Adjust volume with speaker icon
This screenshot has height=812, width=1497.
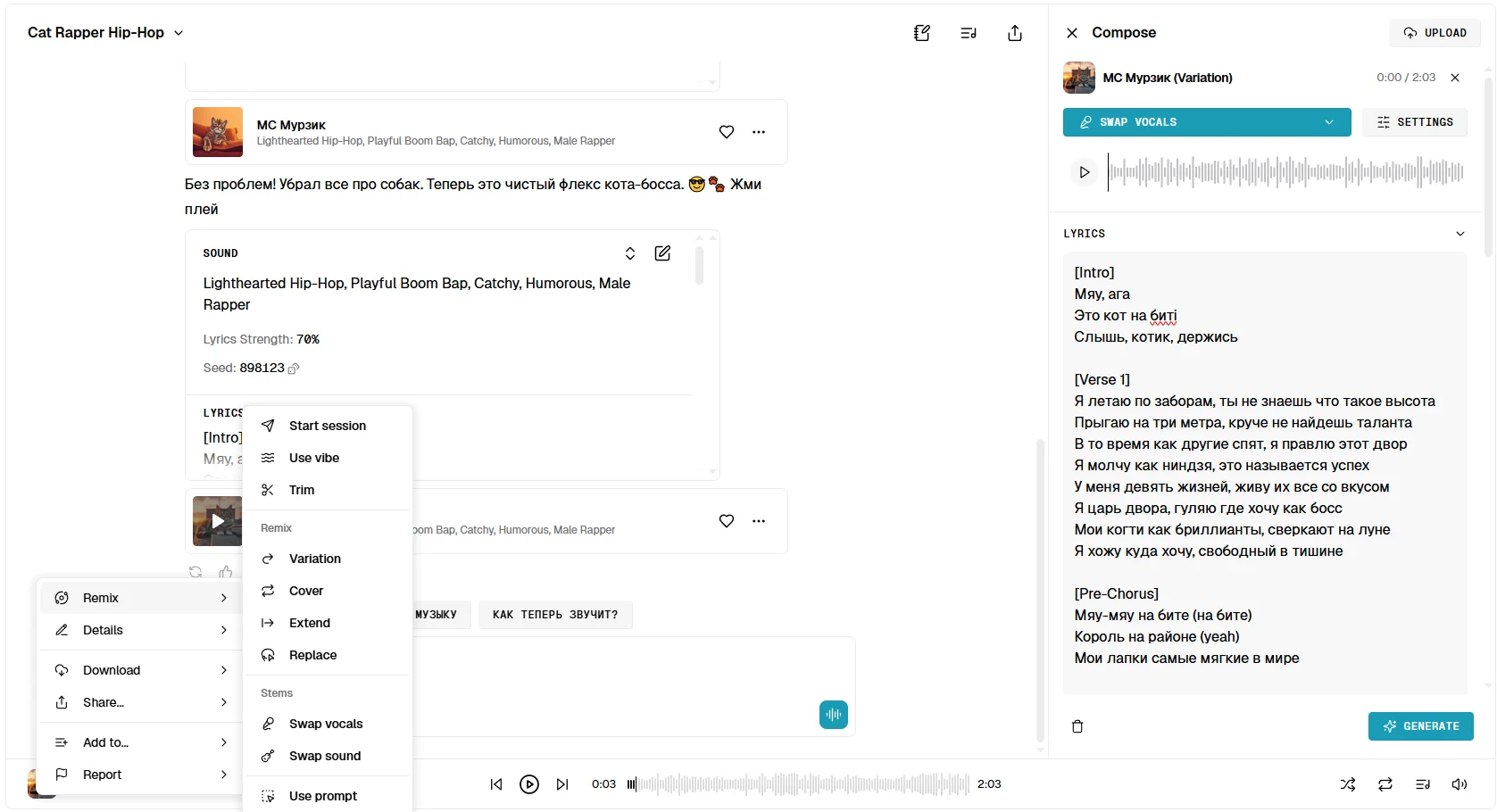pos(1460,784)
